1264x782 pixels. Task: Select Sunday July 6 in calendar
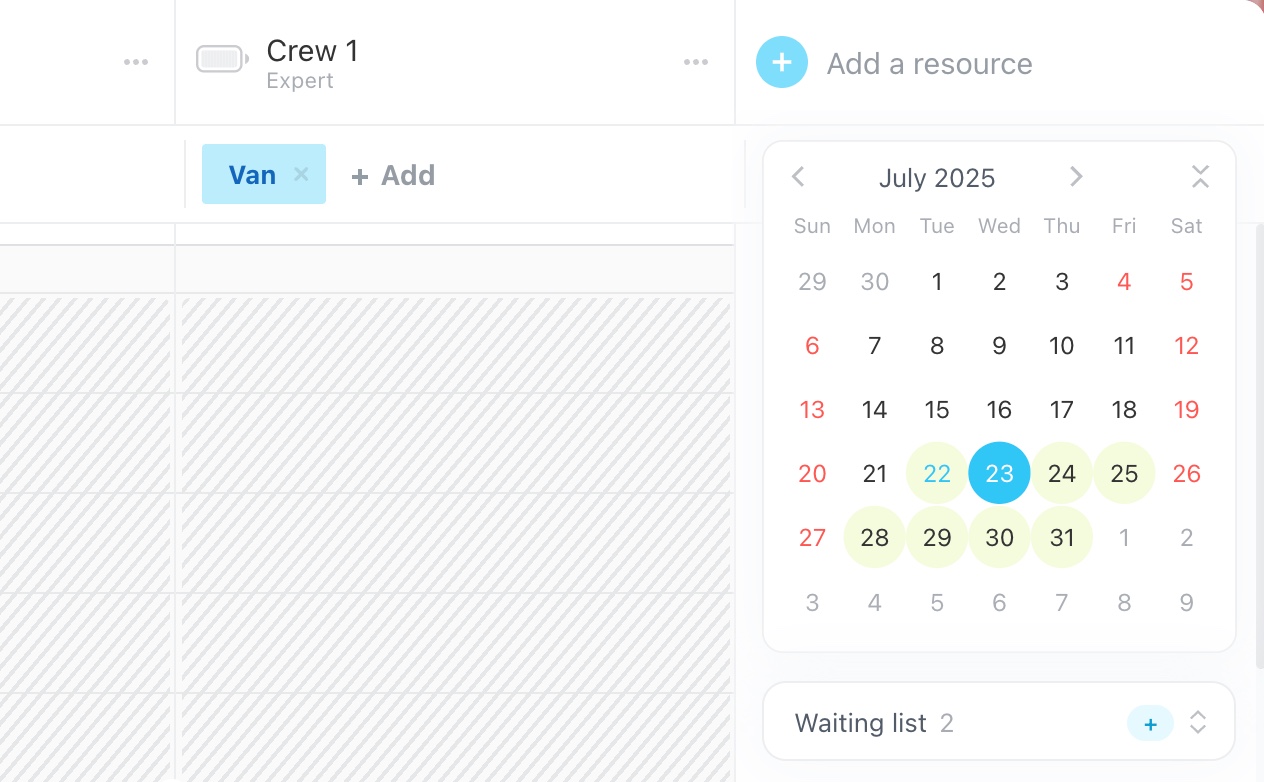coord(812,346)
